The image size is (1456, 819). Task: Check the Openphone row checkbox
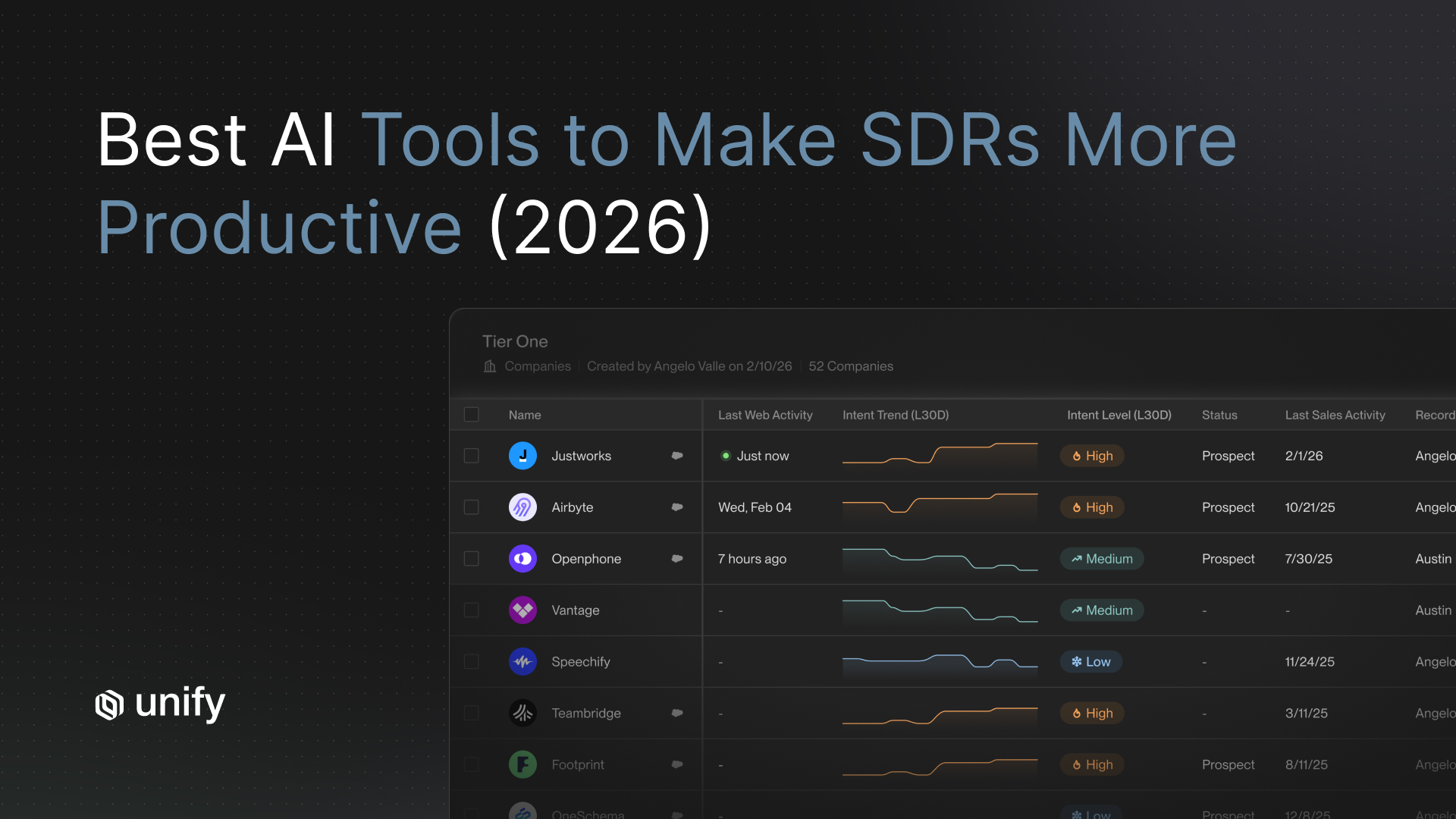tap(472, 559)
